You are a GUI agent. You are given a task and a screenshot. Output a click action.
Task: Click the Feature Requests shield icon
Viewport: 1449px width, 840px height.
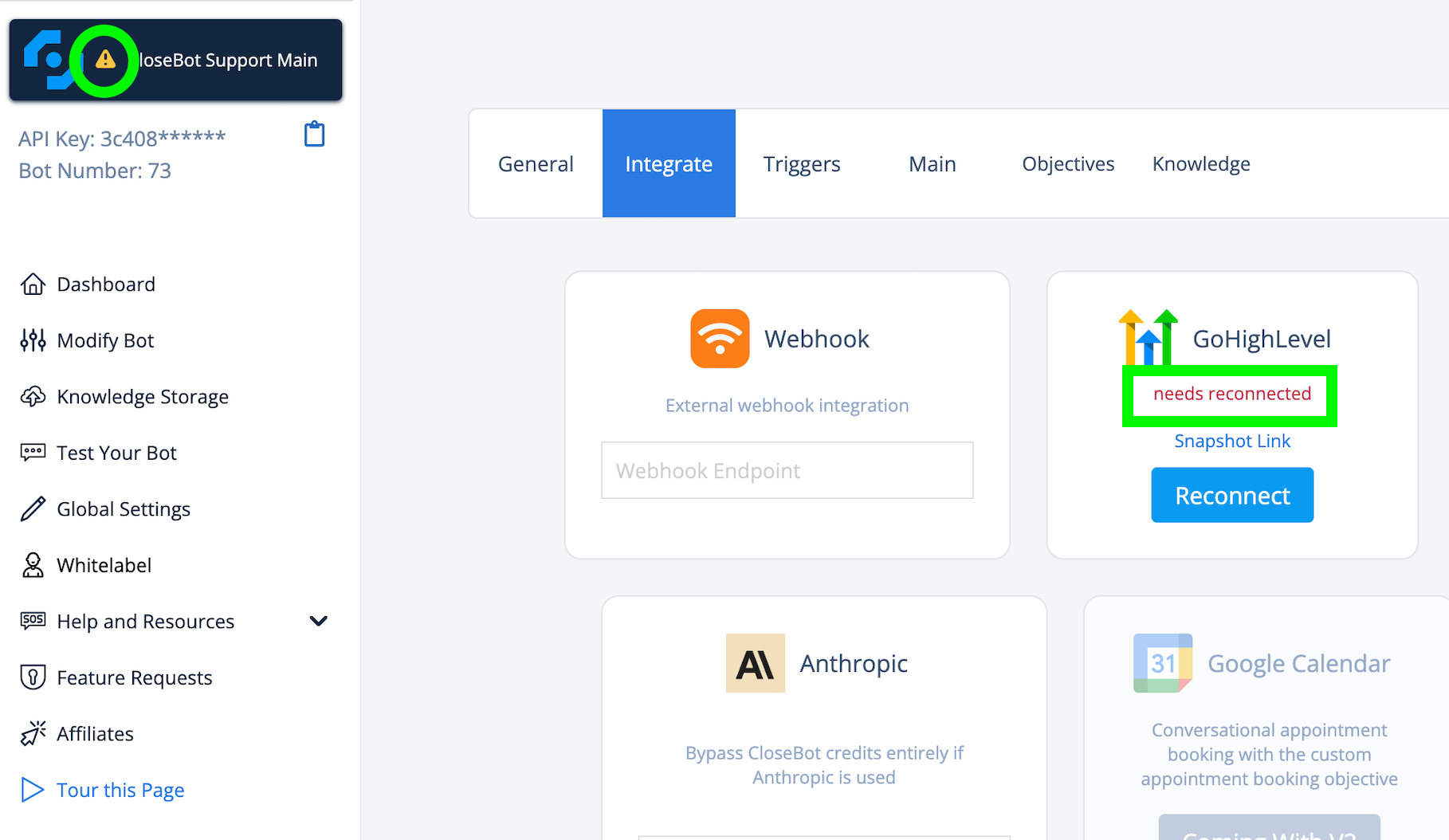[x=33, y=677]
